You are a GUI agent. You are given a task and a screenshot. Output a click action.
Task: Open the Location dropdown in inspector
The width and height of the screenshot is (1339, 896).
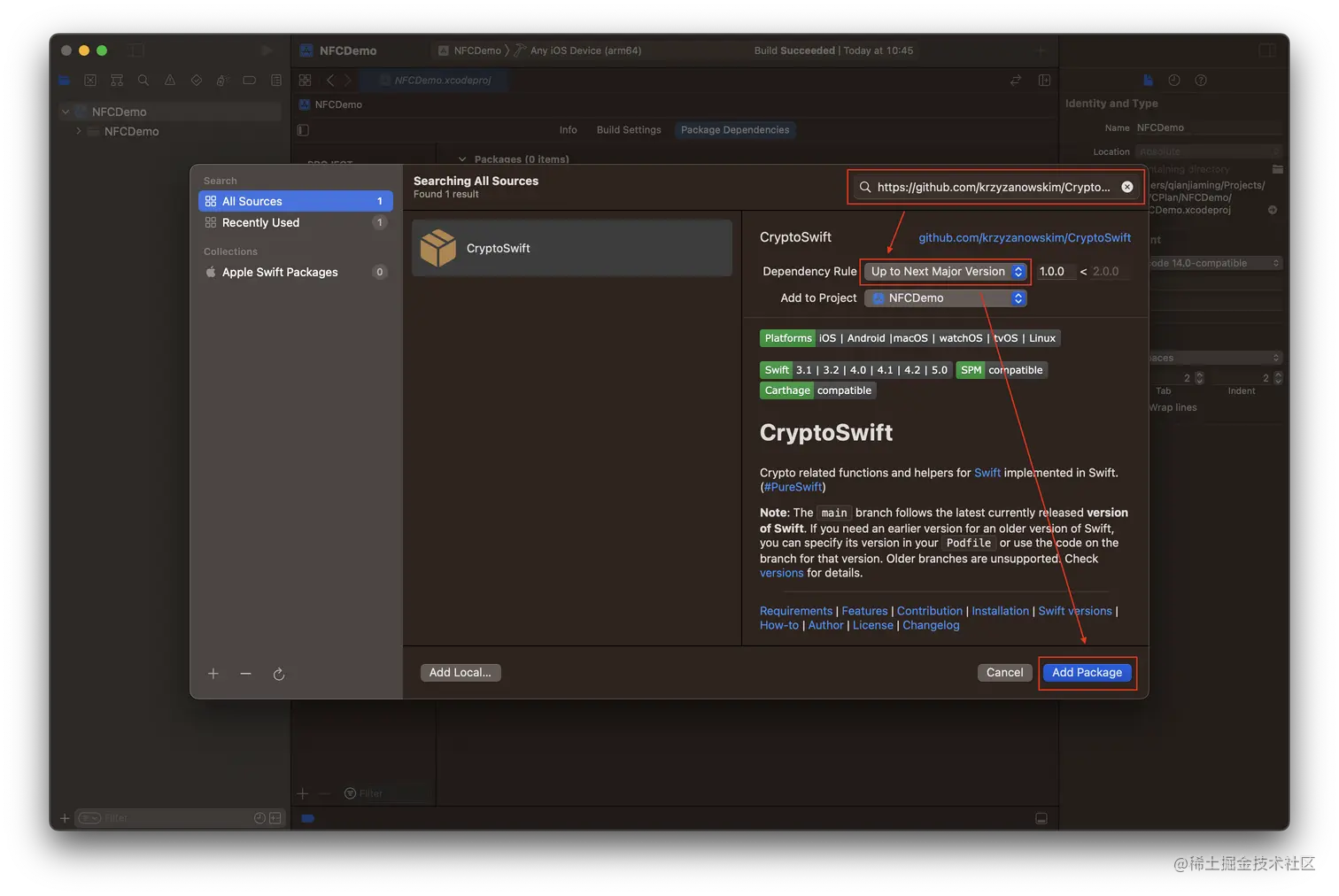tap(1209, 151)
